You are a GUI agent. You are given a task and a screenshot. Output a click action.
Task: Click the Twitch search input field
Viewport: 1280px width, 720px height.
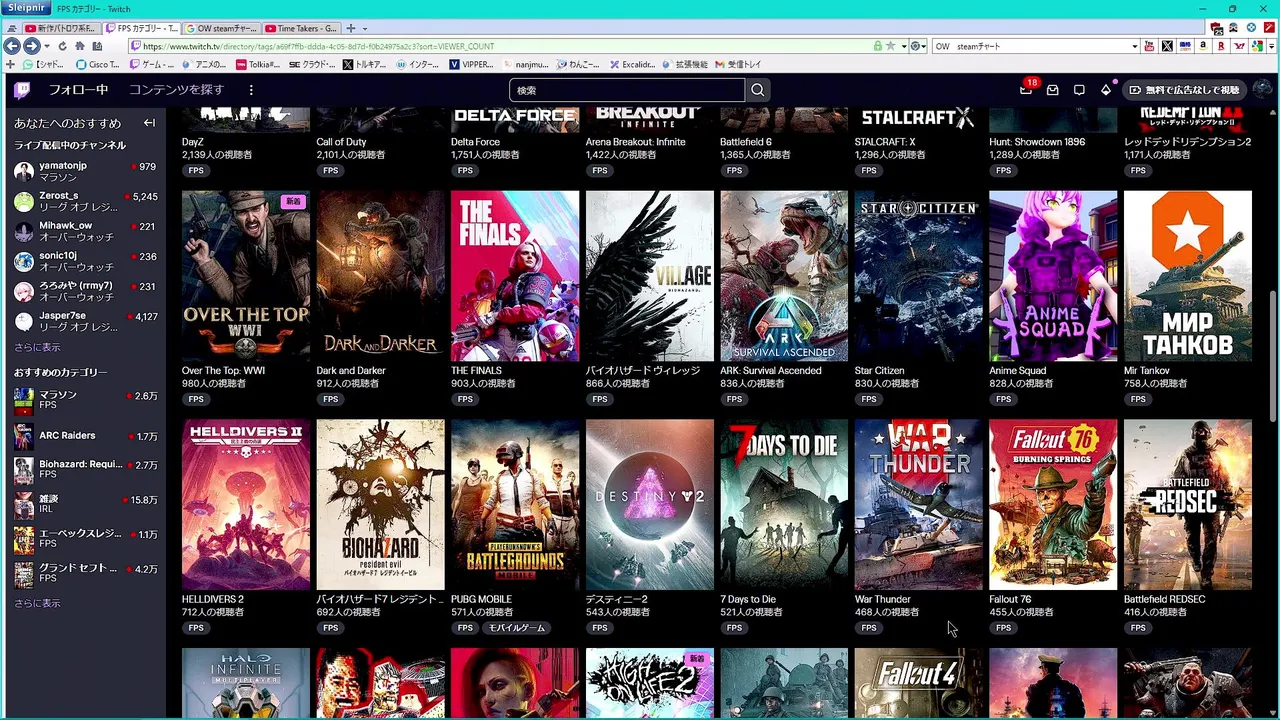tap(627, 90)
